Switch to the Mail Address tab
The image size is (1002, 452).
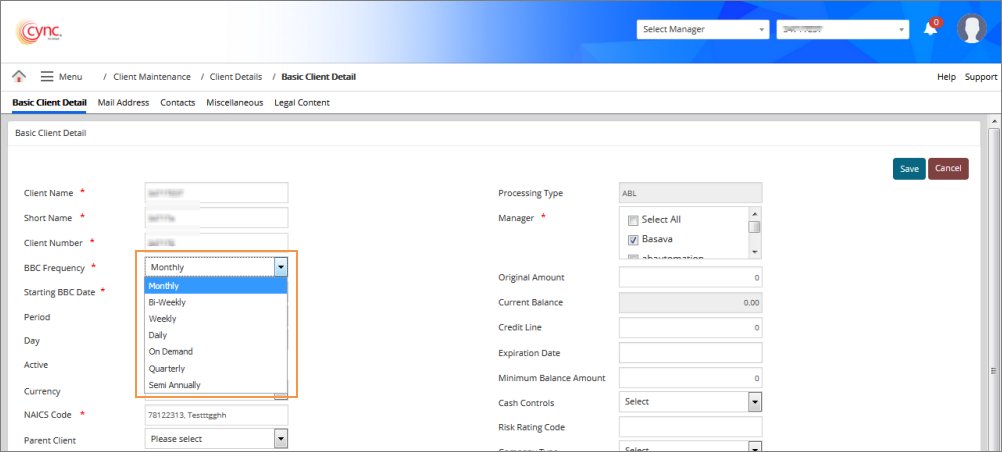coord(123,102)
